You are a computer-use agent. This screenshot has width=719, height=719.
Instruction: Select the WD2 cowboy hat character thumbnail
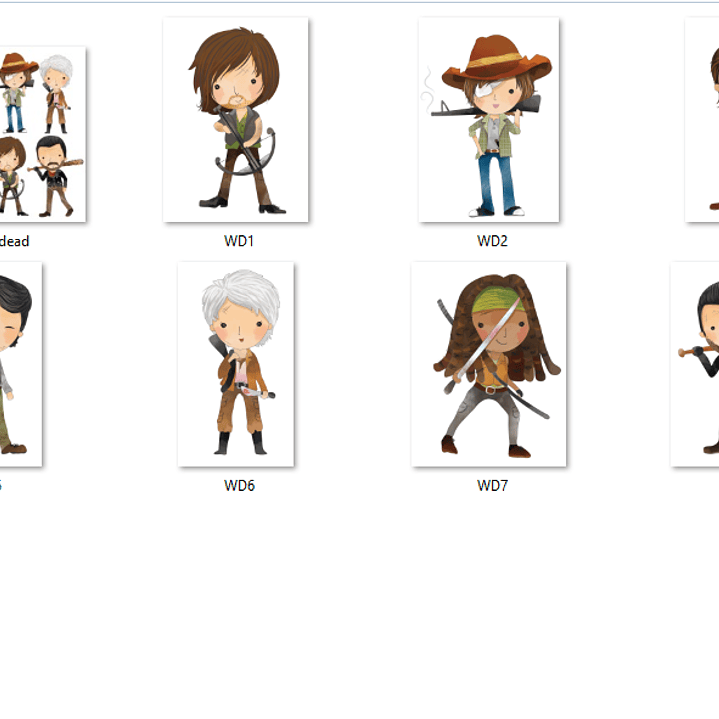[489, 120]
